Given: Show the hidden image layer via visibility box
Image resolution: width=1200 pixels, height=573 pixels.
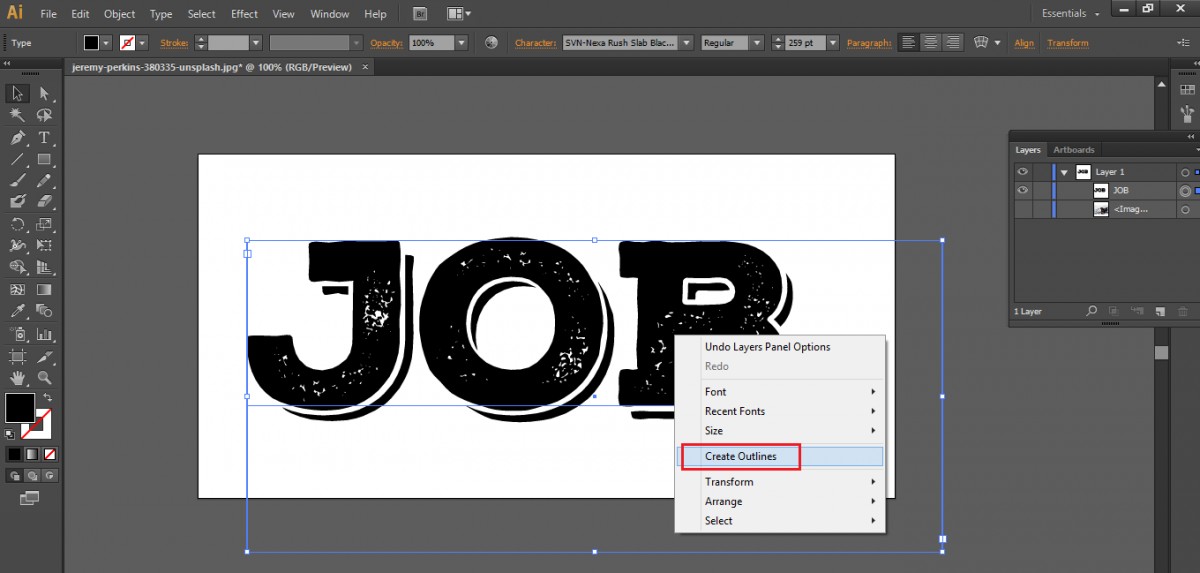Looking at the screenshot, I should coord(1022,209).
